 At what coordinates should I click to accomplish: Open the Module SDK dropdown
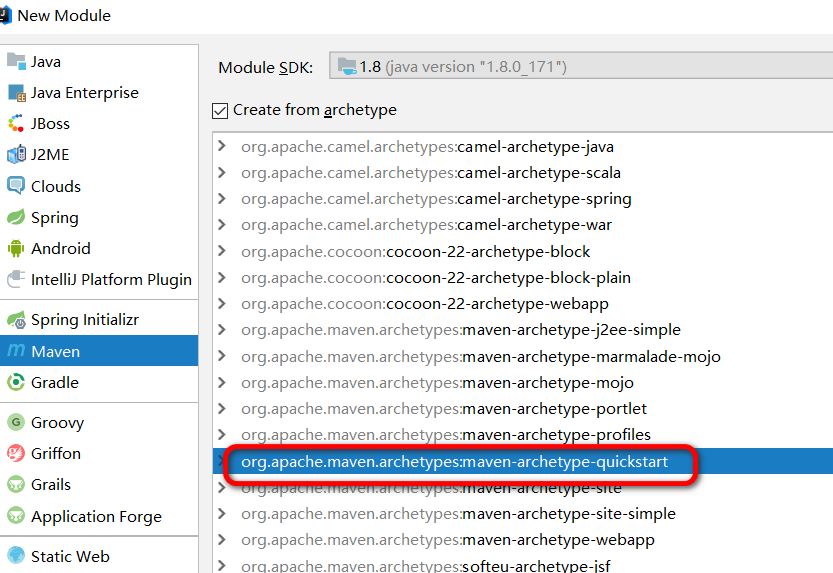click(581, 66)
